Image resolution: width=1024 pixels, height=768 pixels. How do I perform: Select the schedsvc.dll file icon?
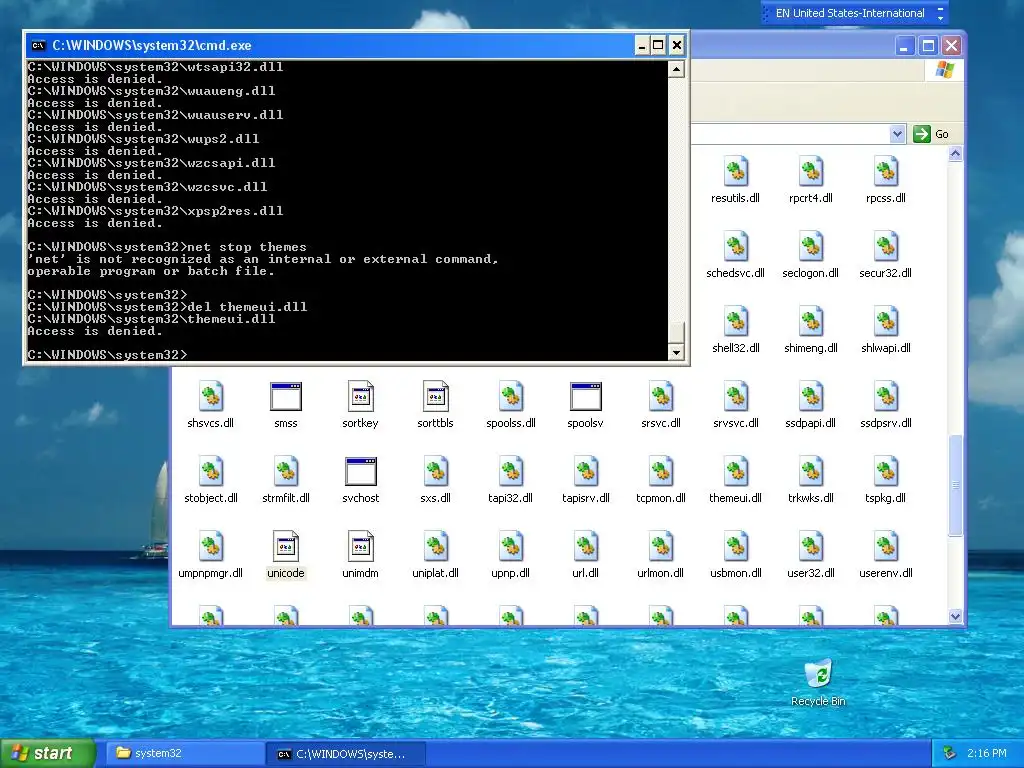[x=735, y=246]
